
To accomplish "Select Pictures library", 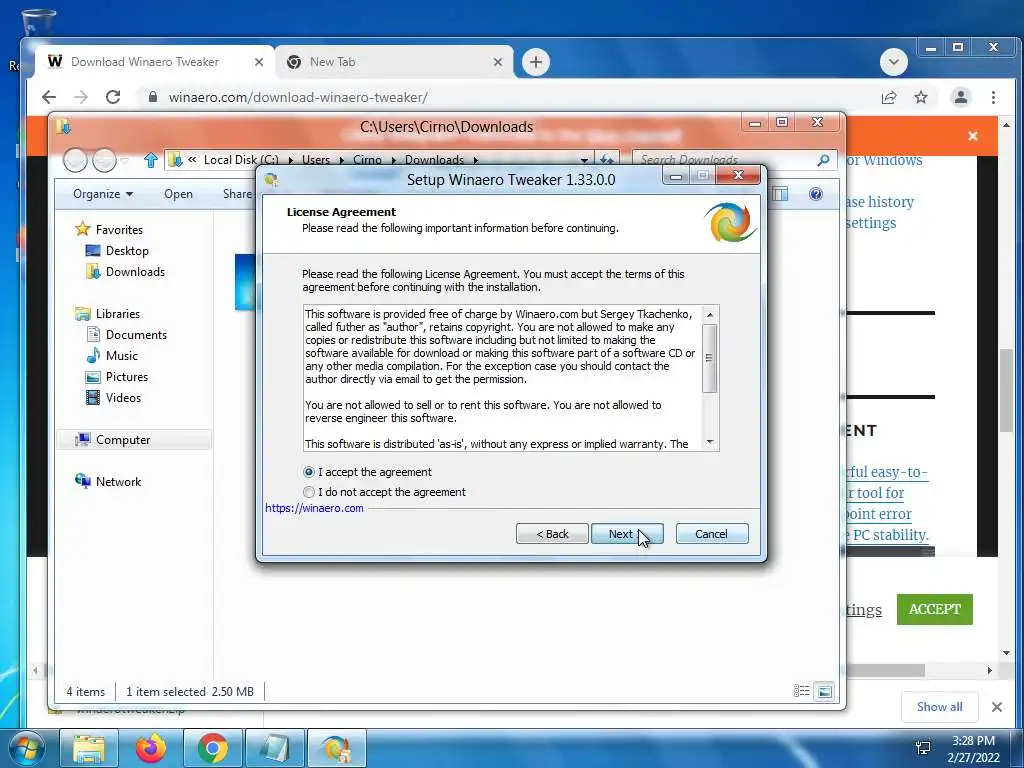I will pyautogui.click(x=127, y=377).
